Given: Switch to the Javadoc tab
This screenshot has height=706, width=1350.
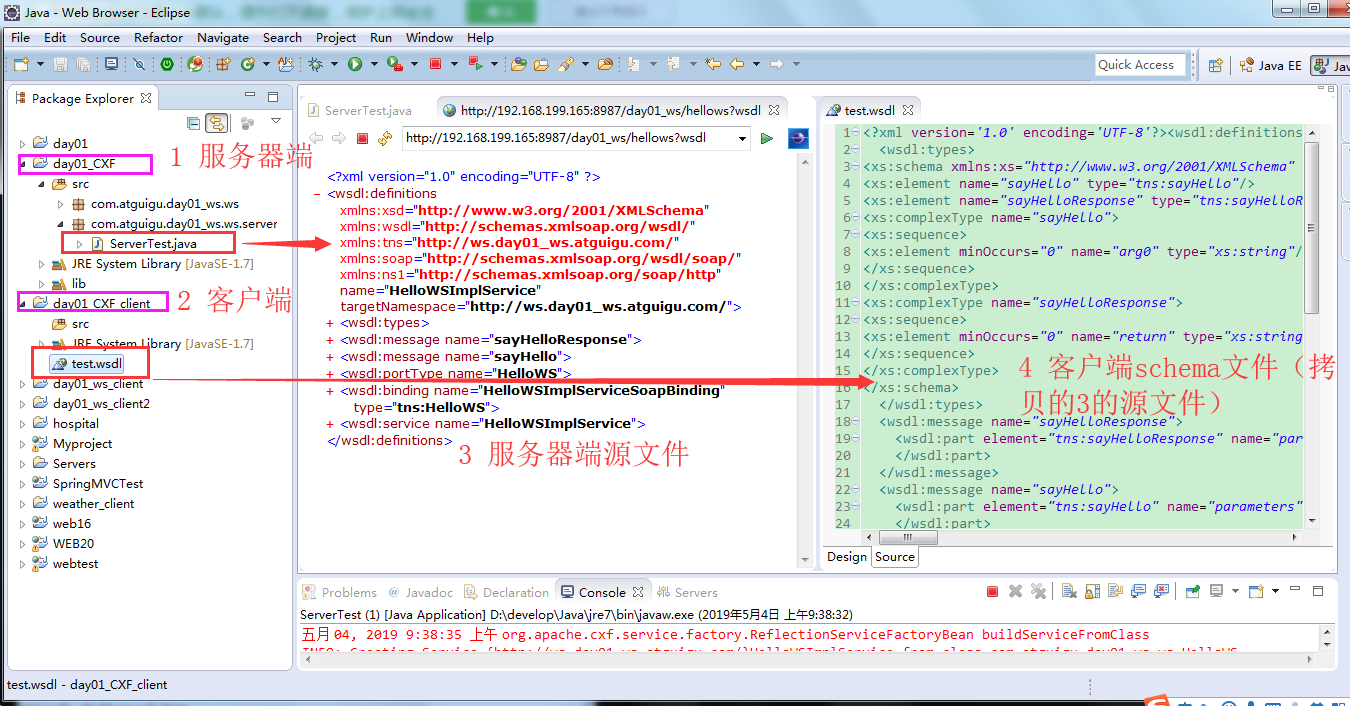Looking at the screenshot, I should point(420,592).
